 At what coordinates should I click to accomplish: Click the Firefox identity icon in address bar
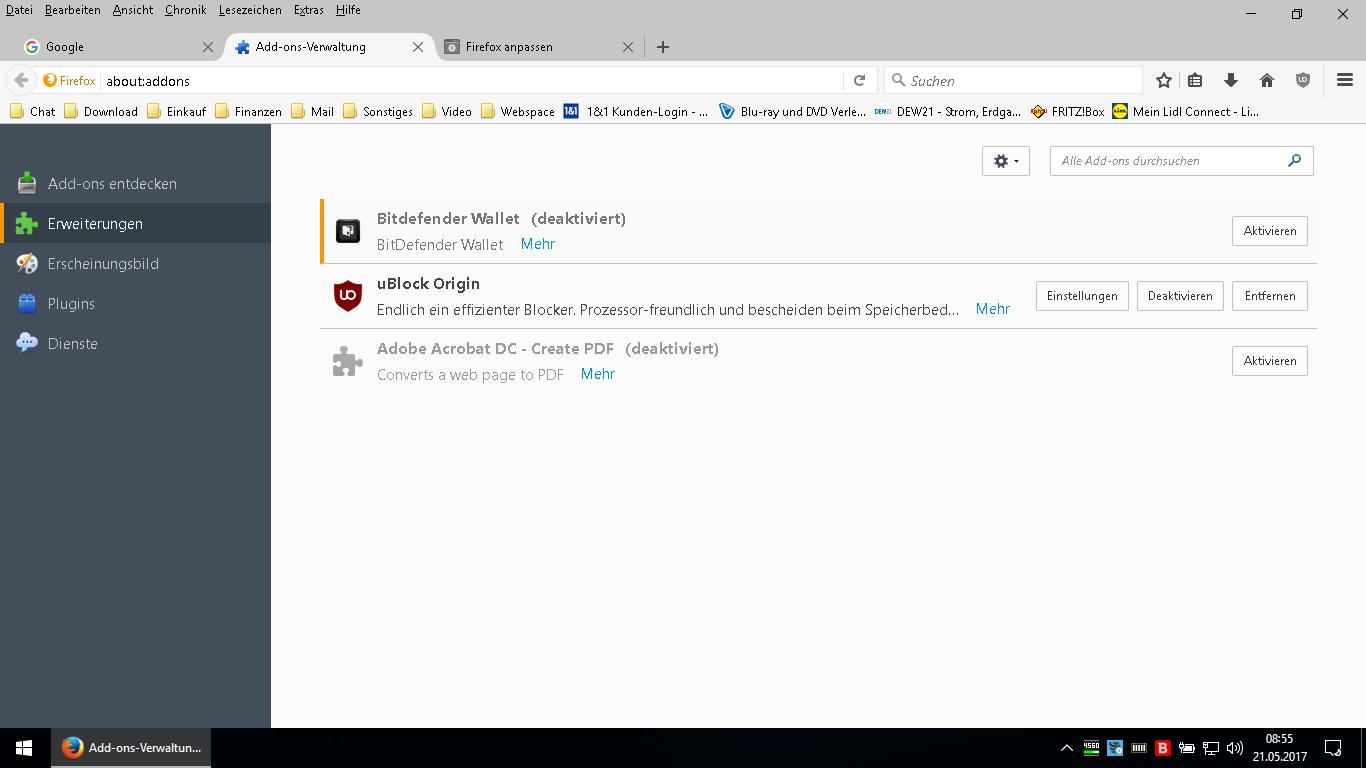click(x=69, y=81)
